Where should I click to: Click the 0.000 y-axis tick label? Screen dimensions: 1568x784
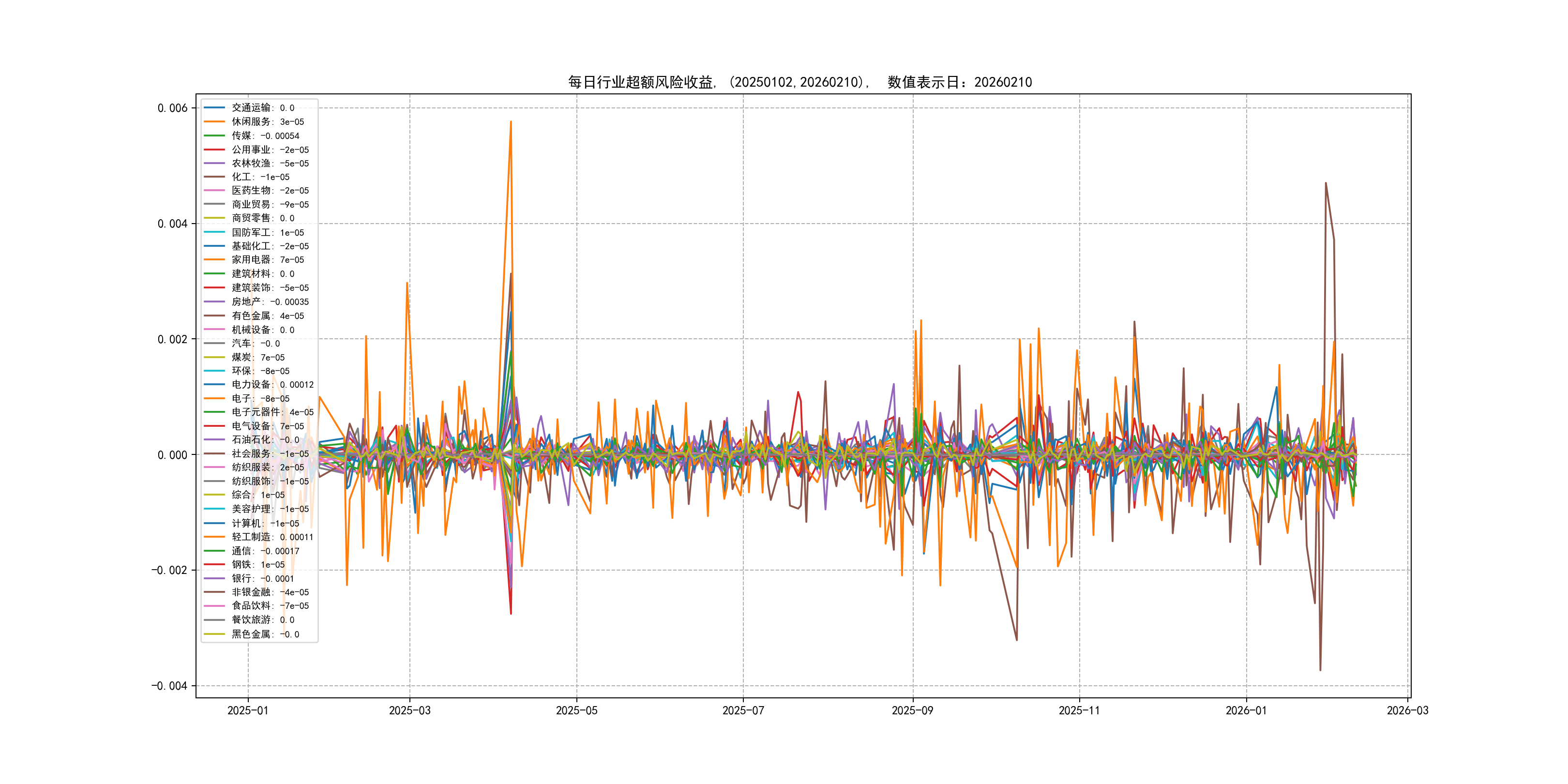[172, 455]
